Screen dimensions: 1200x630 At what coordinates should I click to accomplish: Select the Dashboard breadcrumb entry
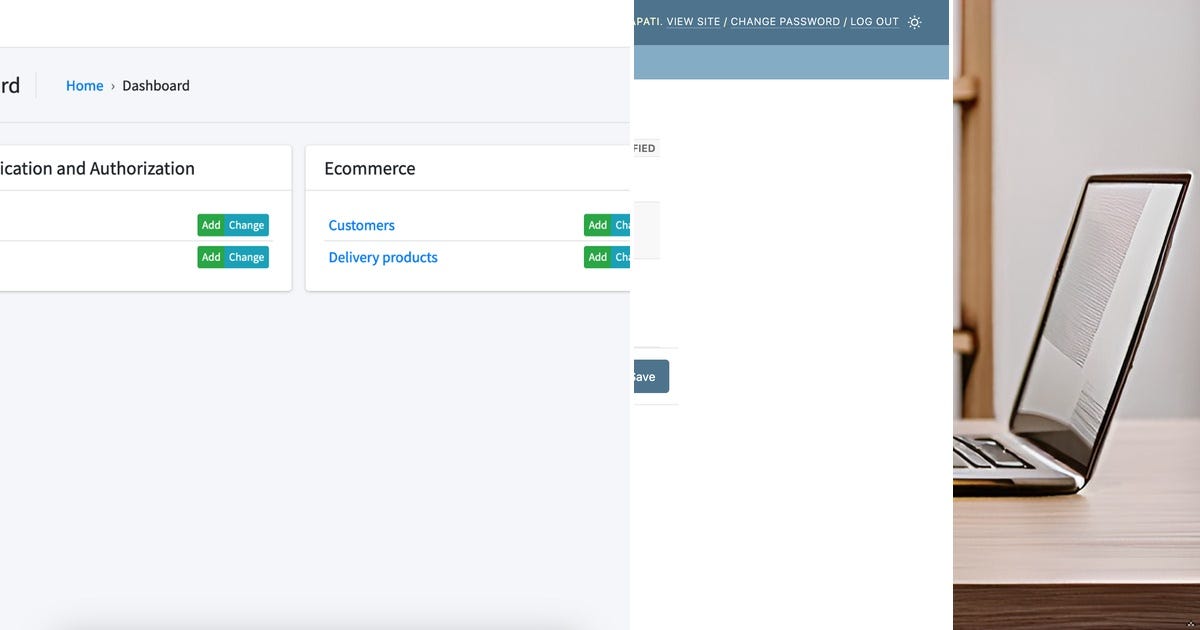156,85
